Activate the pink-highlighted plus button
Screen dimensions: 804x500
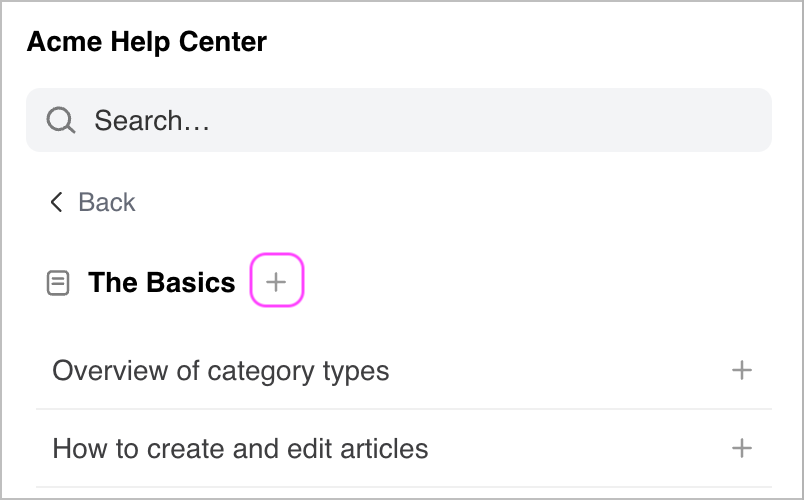(x=276, y=280)
